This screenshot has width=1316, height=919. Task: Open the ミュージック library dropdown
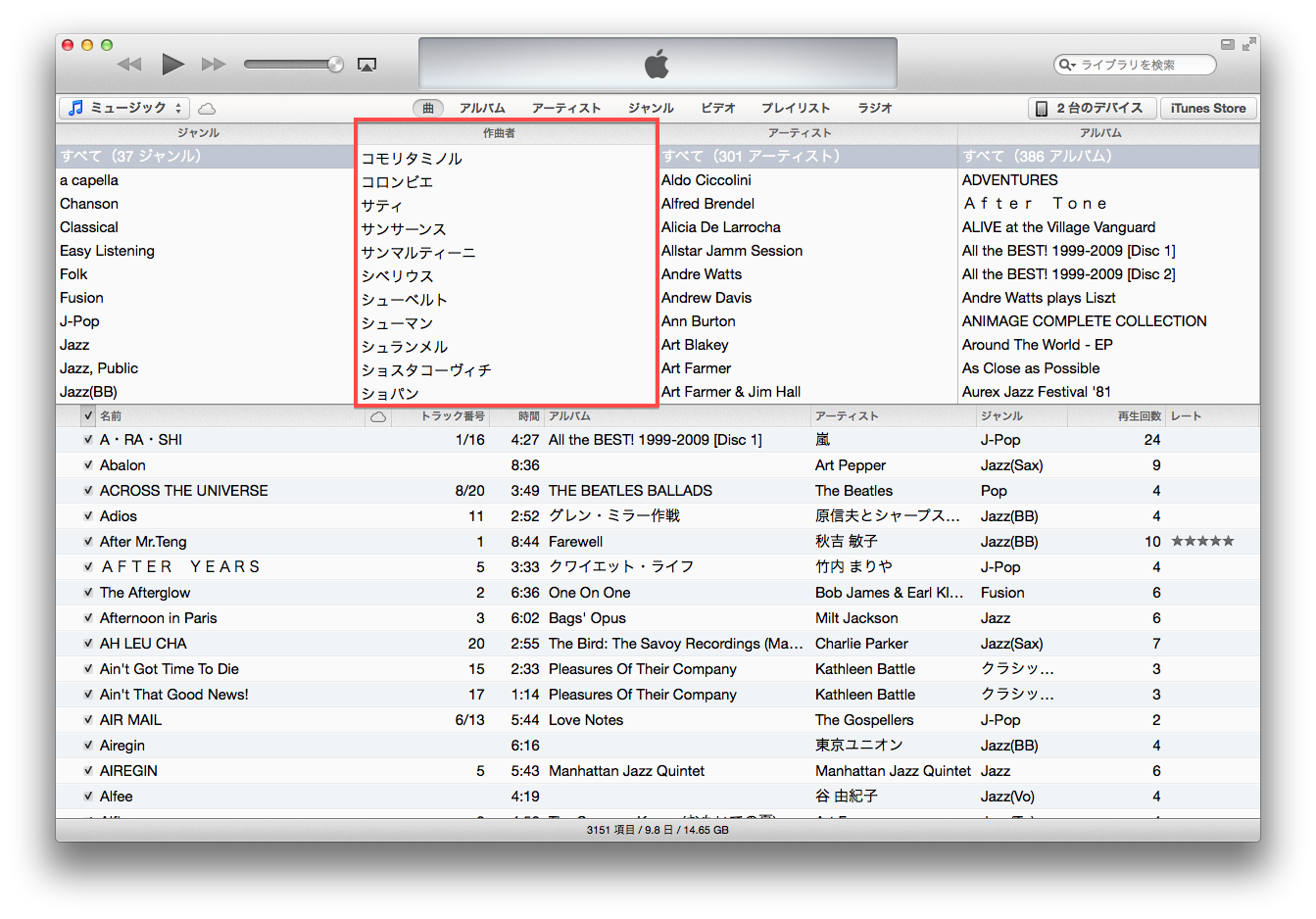click(x=125, y=108)
